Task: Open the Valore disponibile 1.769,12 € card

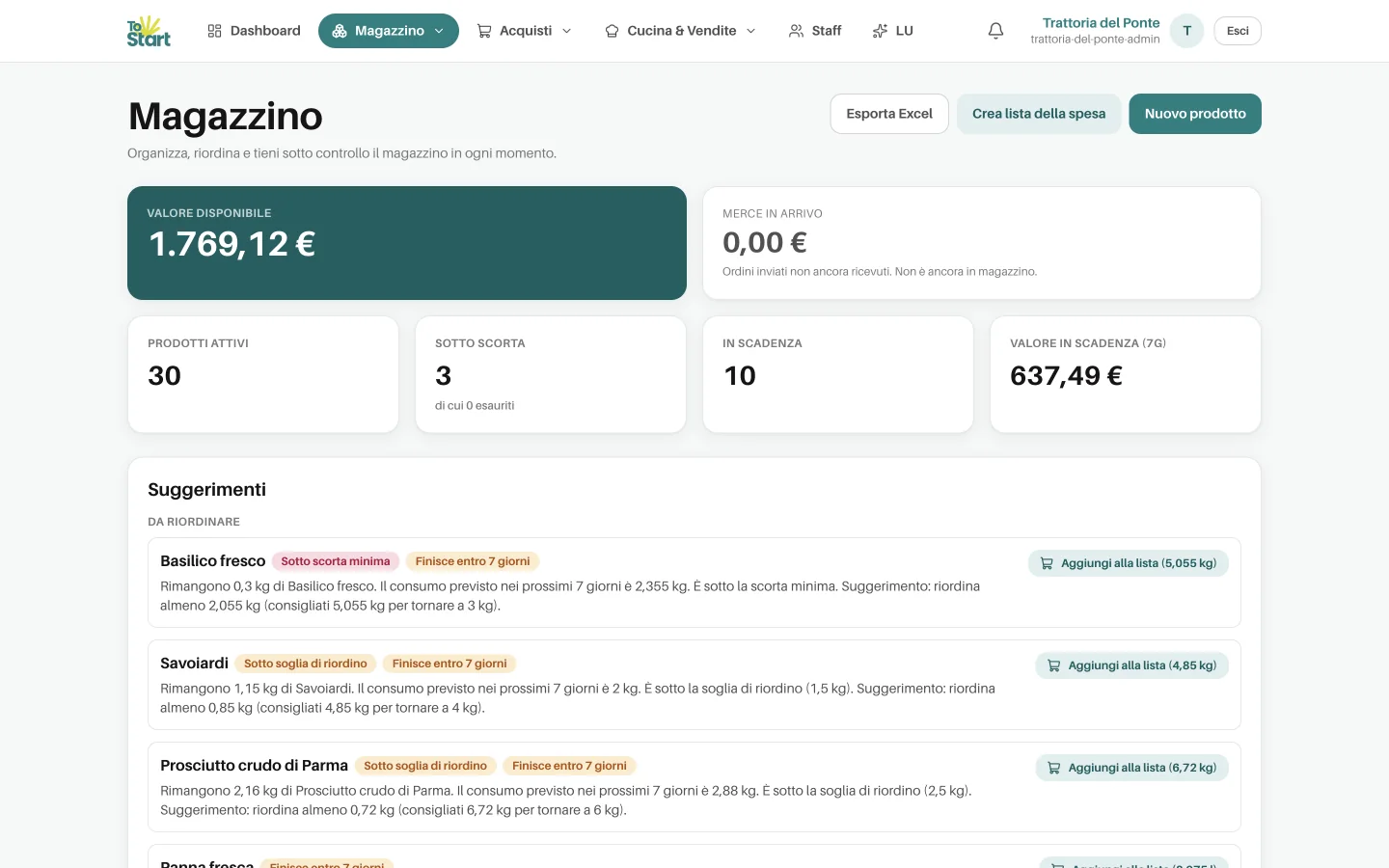Action: 407,243
